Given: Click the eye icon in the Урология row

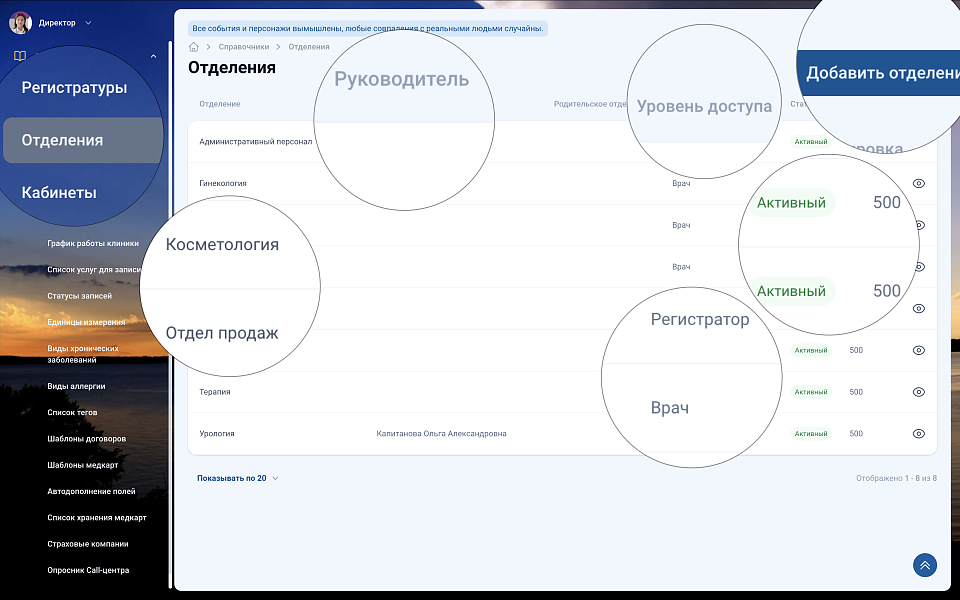Looking at the screenshot, I should coord(918,434).
